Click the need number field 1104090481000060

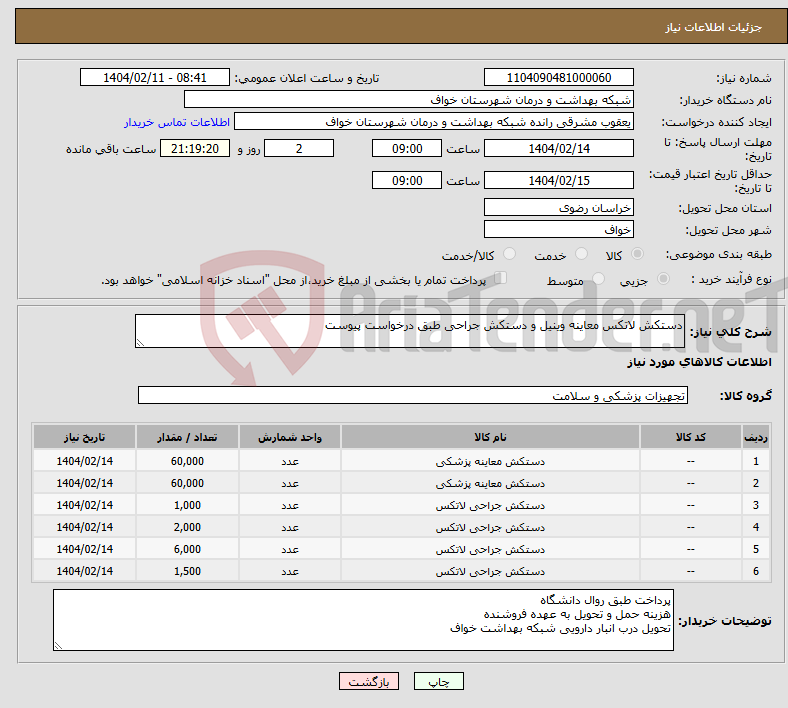[x=559, y=77]
